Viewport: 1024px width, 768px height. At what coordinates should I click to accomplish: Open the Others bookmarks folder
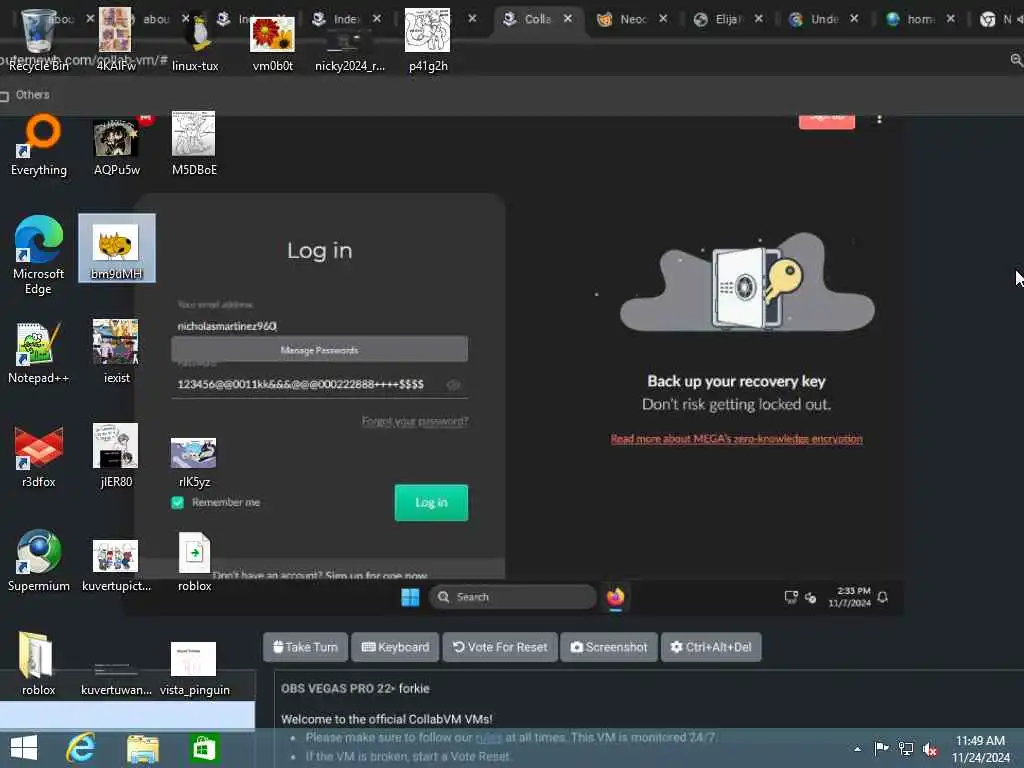point(25,95)
